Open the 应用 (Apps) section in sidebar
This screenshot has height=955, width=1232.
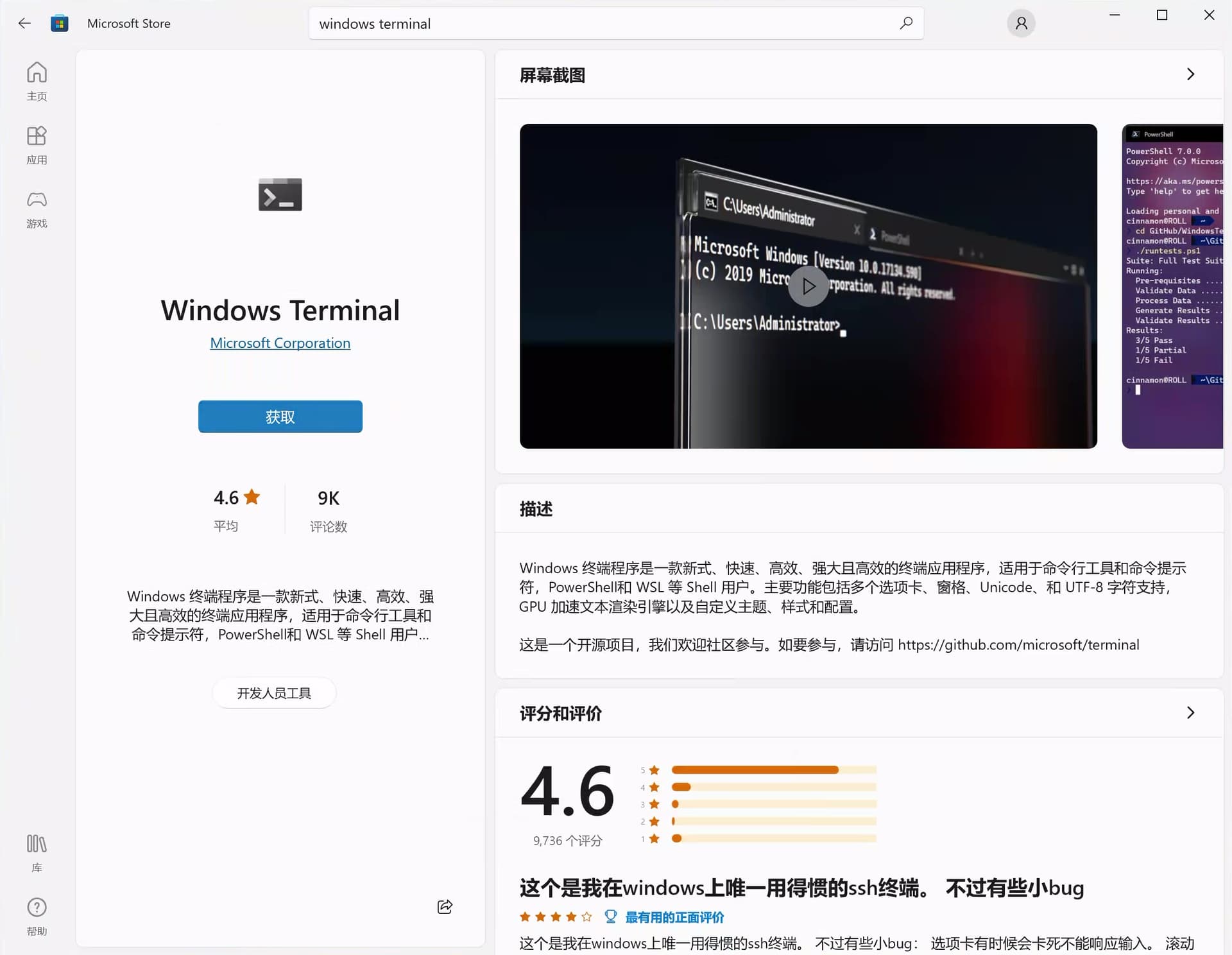(x=37, y=144)
